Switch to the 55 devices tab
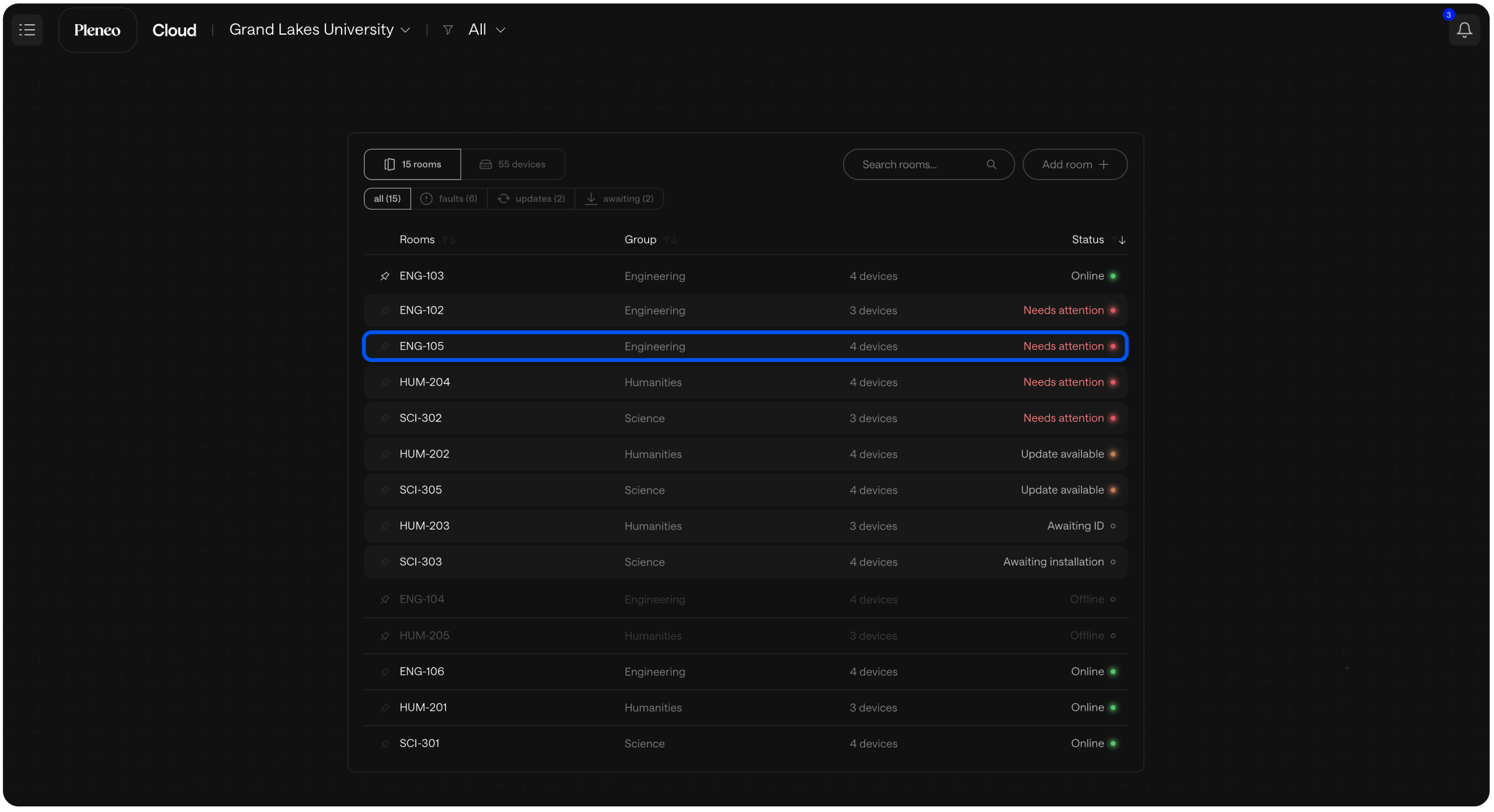This screenshot has height=812, width=1494. [512, 165]
